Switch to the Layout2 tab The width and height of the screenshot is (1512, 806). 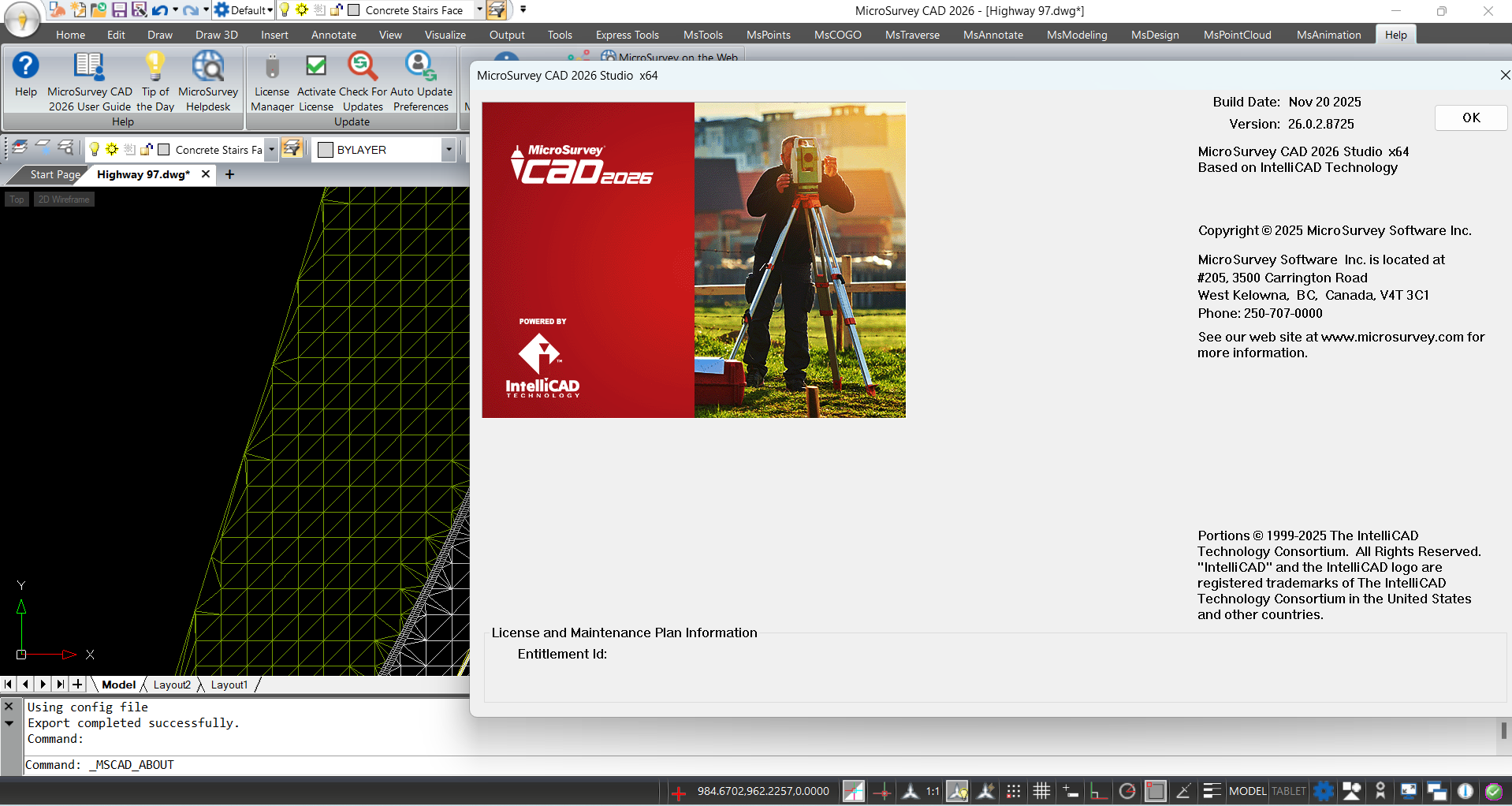(x=172, y=685)
